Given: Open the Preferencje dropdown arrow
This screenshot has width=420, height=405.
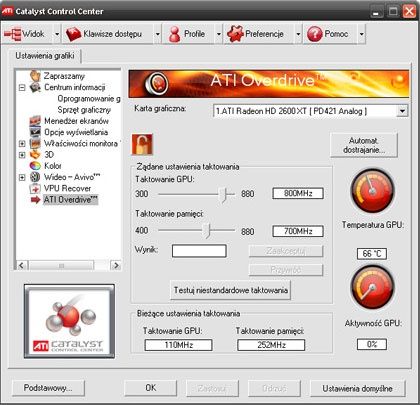Looking at the screenshot, I should click(298, 34).
